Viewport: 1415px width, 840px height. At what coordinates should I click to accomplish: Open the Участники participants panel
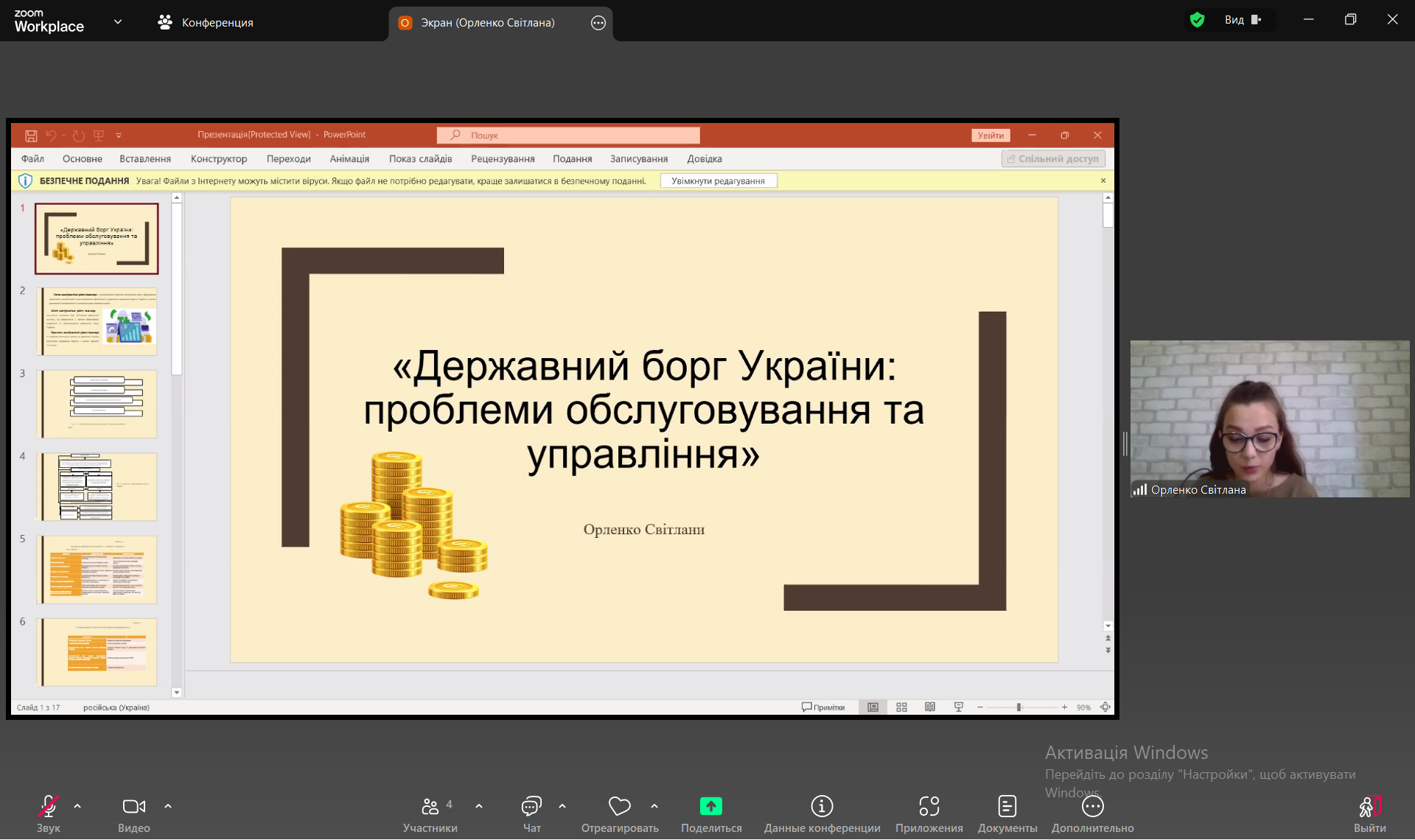[430, 807]
